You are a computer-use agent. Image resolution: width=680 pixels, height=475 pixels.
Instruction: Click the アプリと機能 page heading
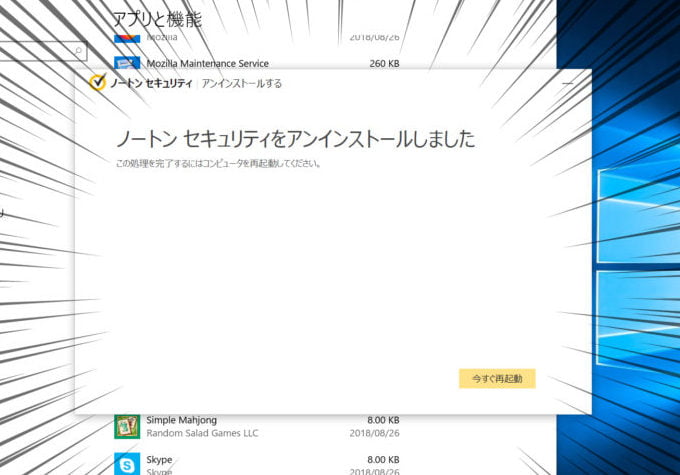(157, 20)
